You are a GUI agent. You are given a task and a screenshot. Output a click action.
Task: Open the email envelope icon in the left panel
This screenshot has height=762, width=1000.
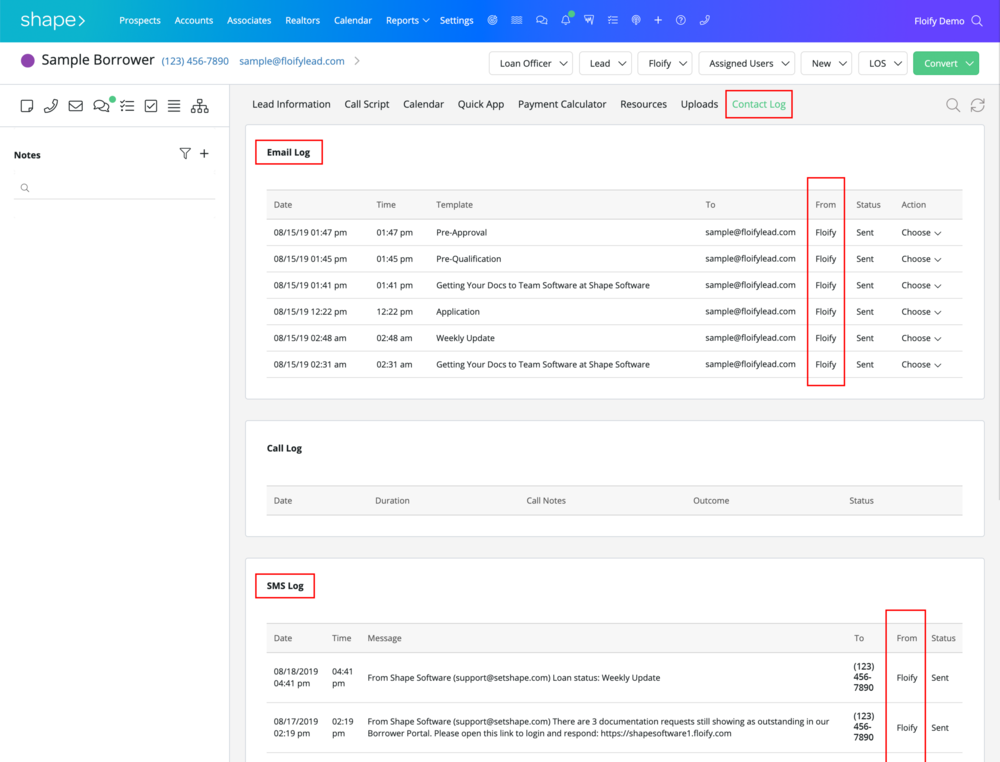pos(76,106)
